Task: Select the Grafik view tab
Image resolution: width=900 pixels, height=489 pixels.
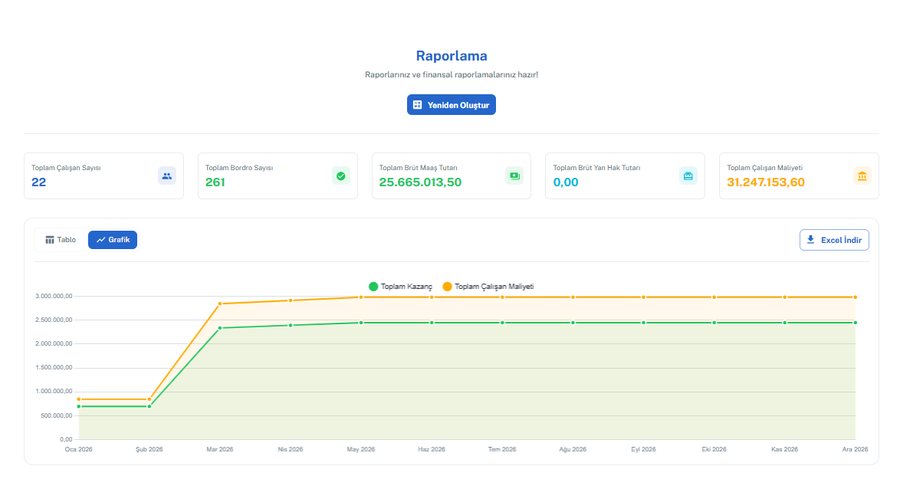Action: [x=112, y=240]
